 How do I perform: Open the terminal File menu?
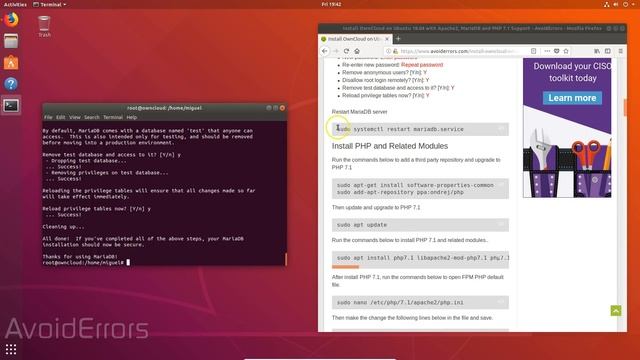pyautogui.click(x=48, y=117)
